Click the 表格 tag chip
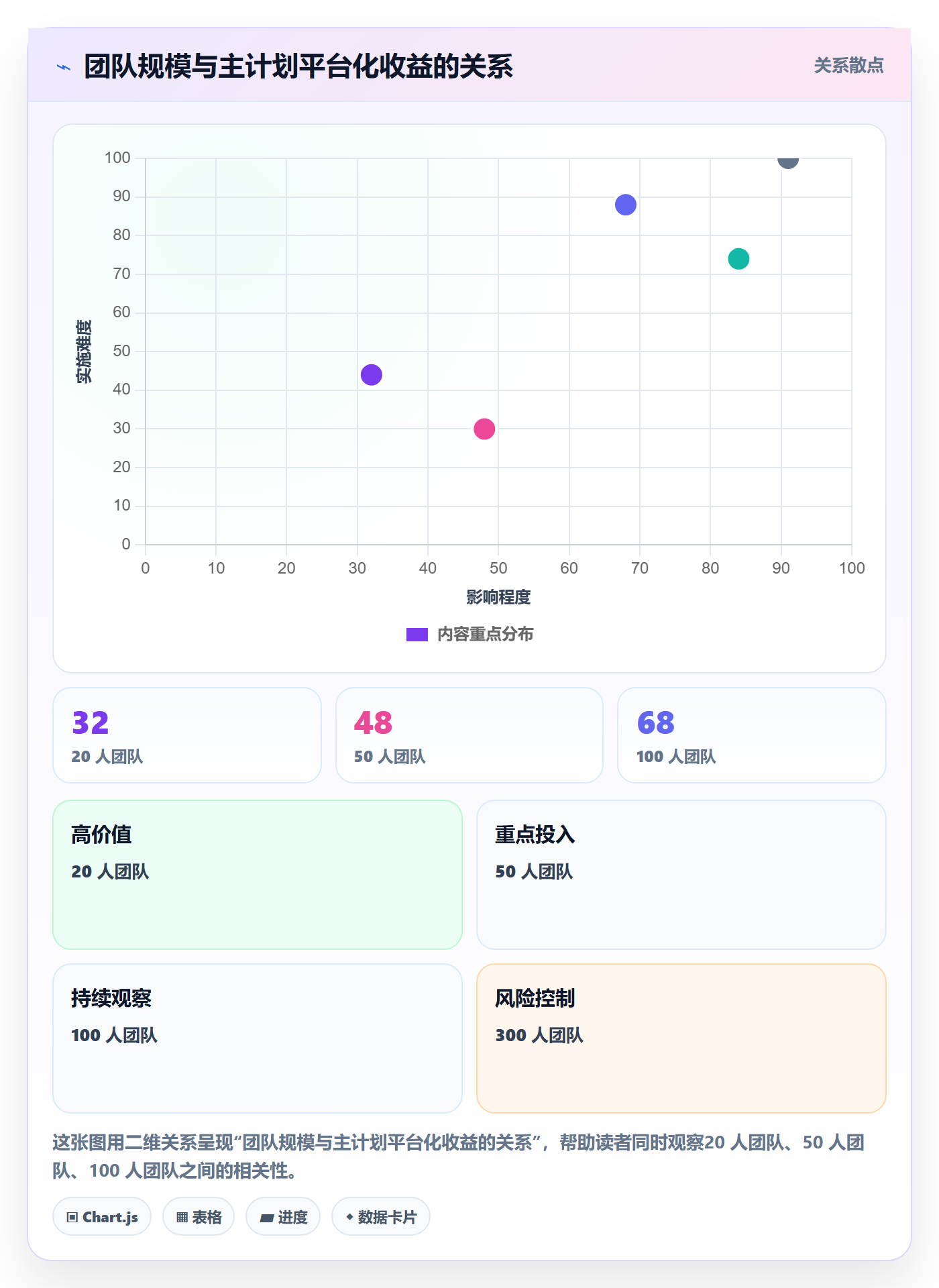939x1288 pixels. (x=199, y=1217)
